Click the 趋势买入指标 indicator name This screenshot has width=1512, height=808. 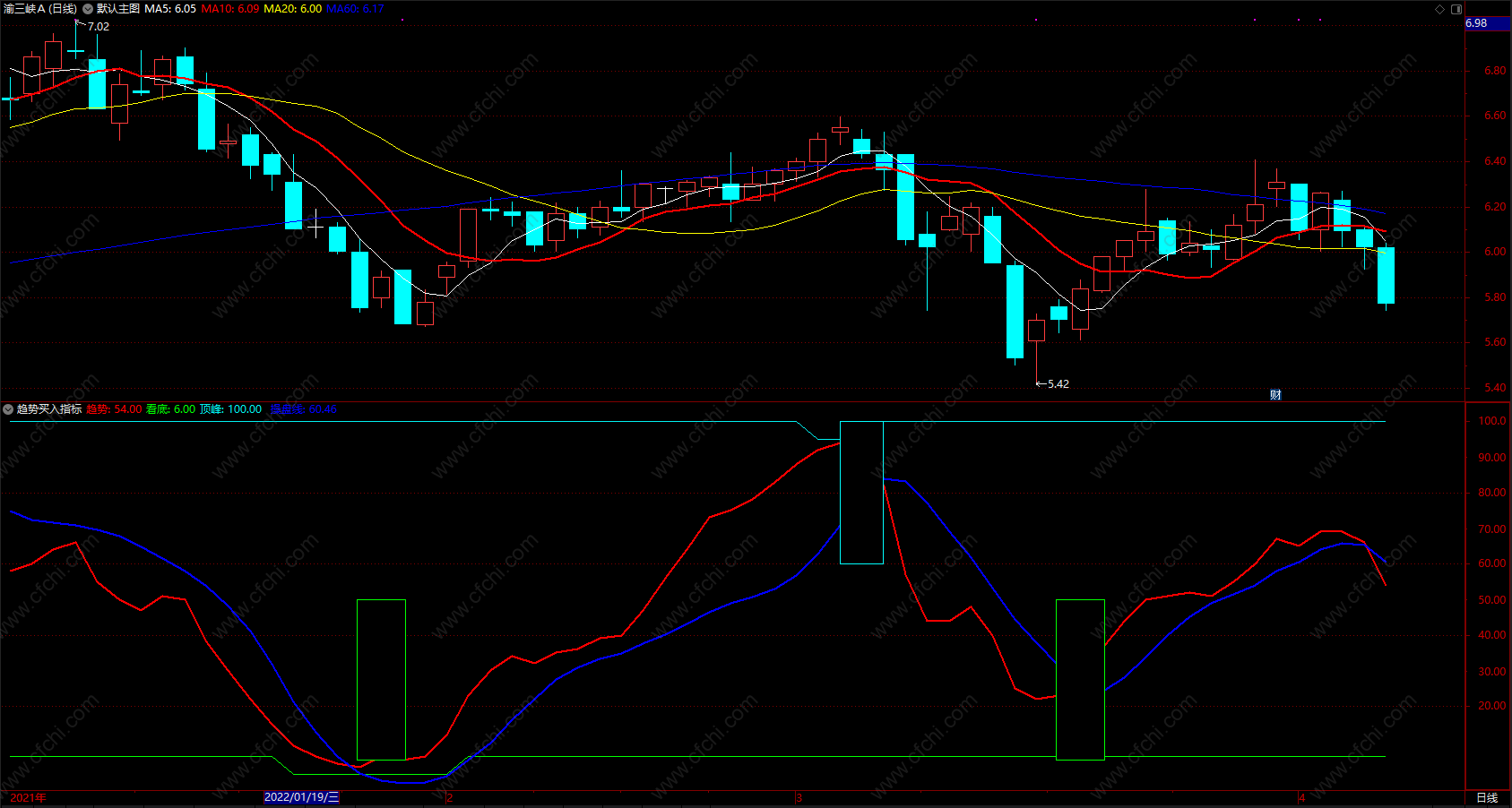point(49,409)
